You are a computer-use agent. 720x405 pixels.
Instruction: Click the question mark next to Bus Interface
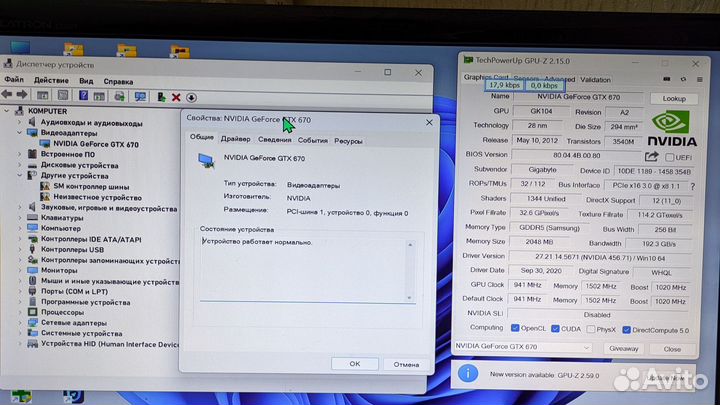coord(692,186)
